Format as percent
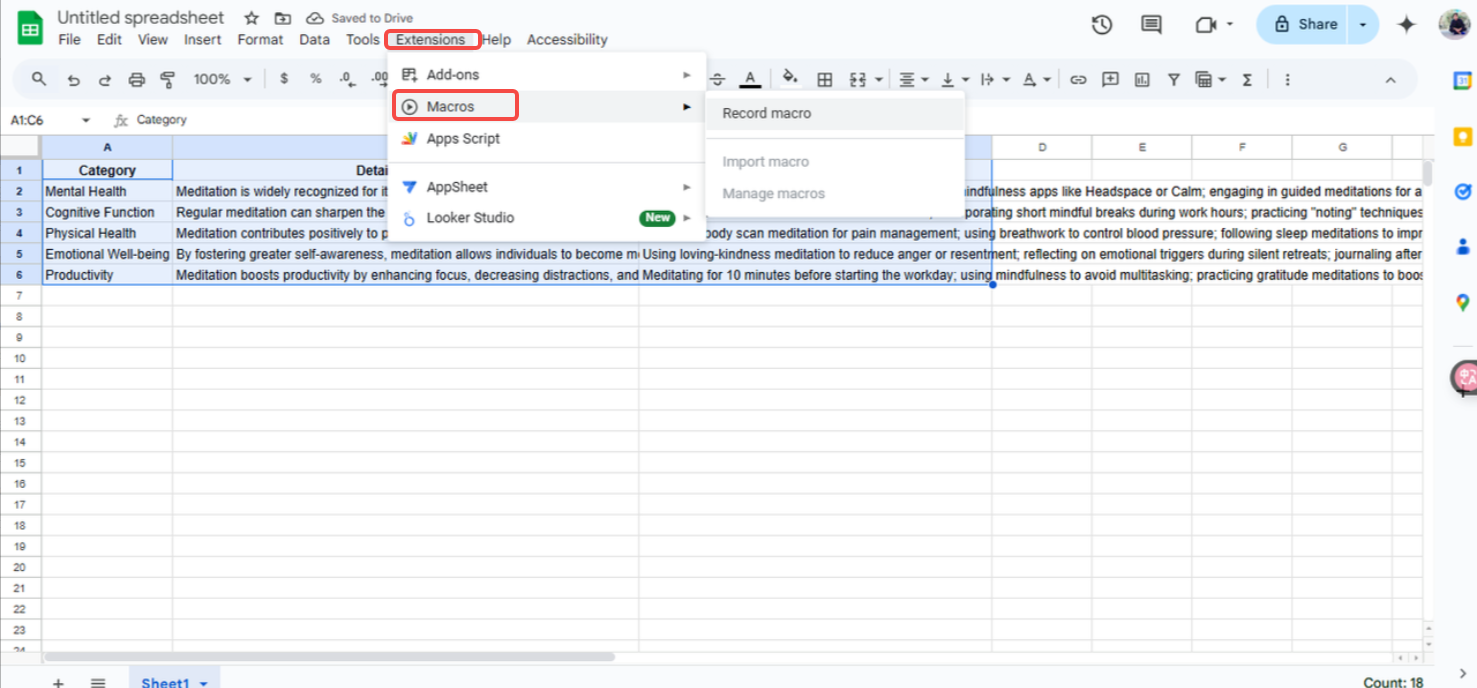 [x=315, y=79]
